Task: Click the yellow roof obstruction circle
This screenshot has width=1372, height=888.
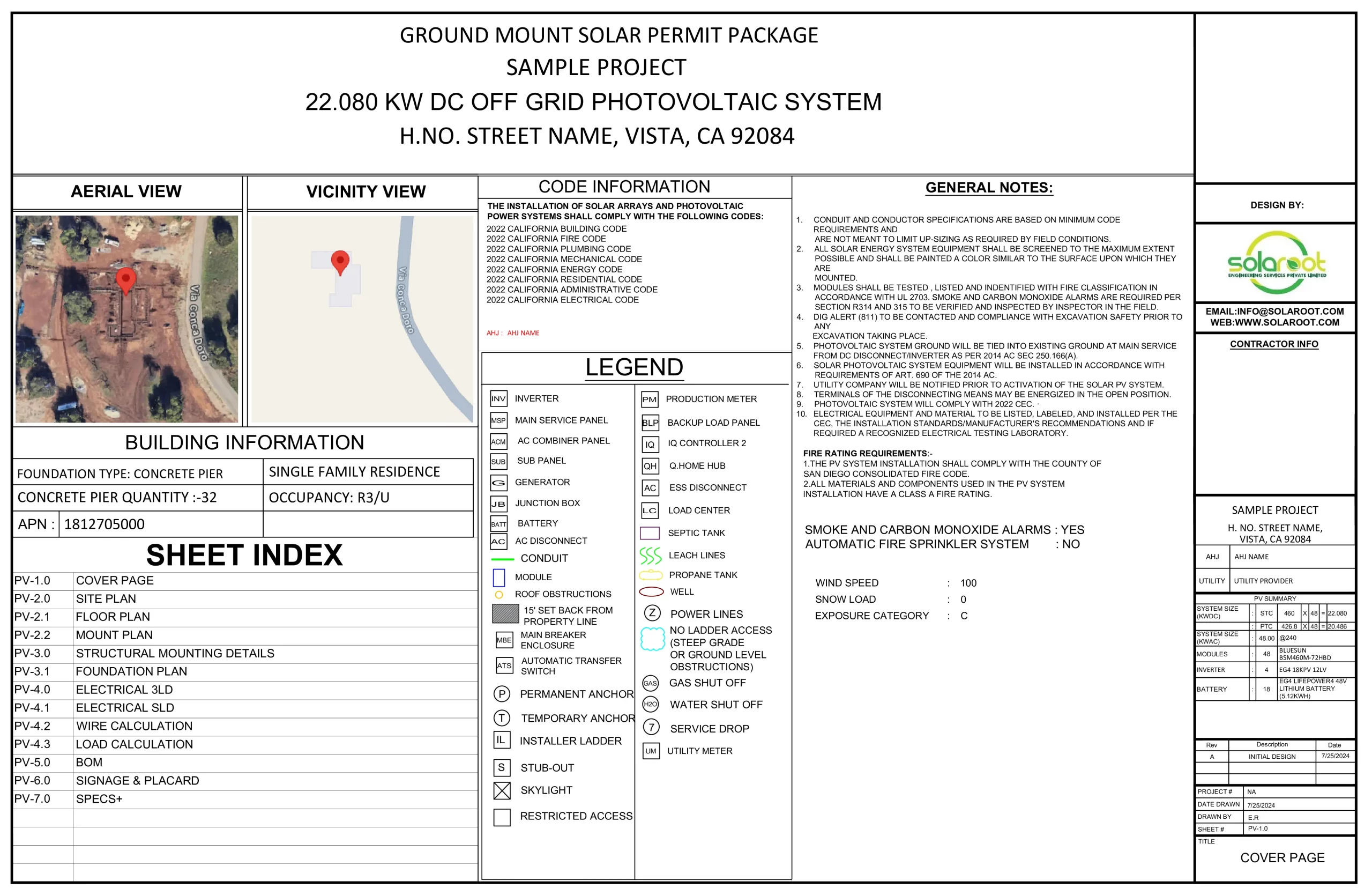Action: click(x=499, y=595)
